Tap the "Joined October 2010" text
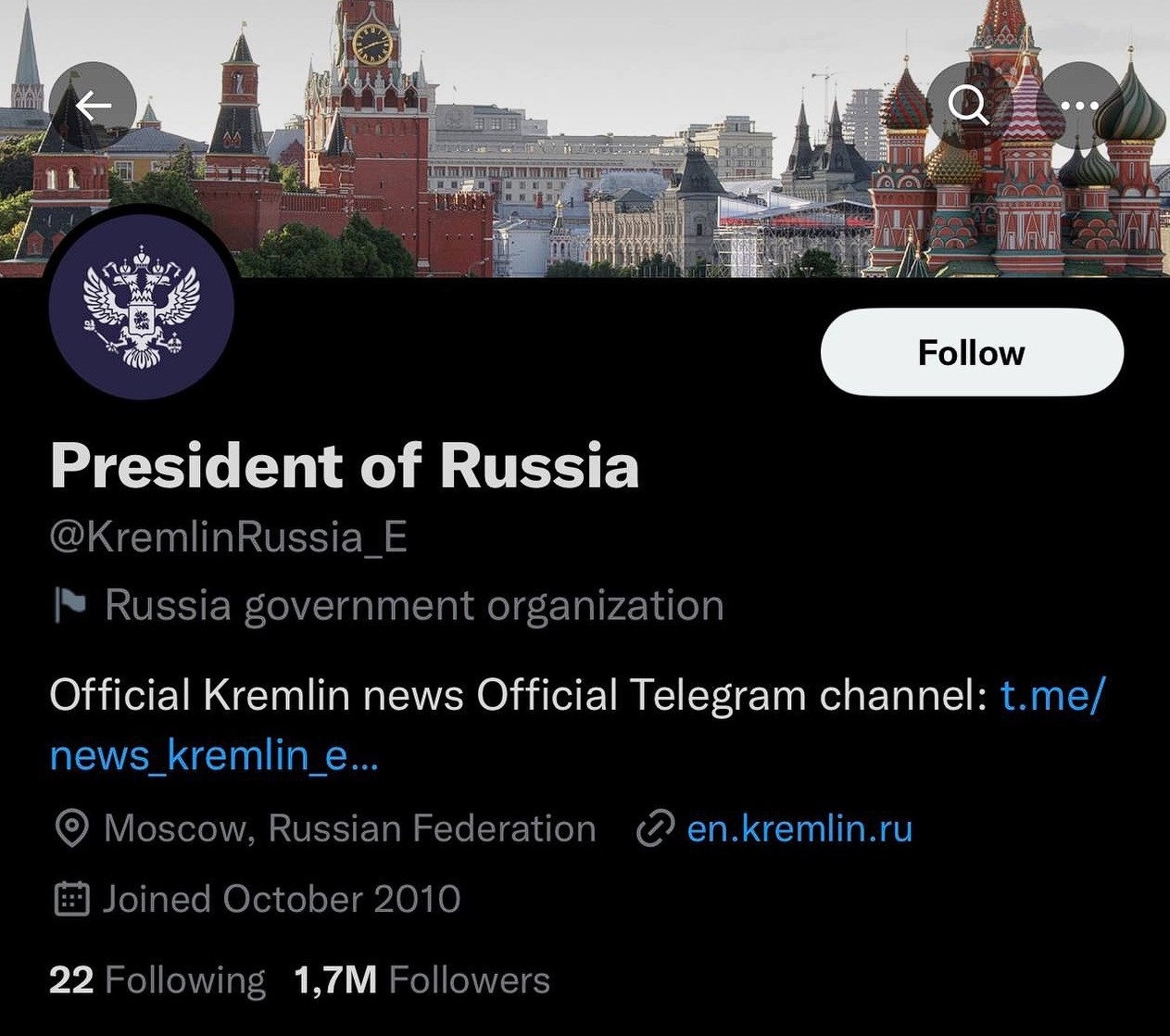This screenshot has height=1036, width=1170. [x=282, y=899]
